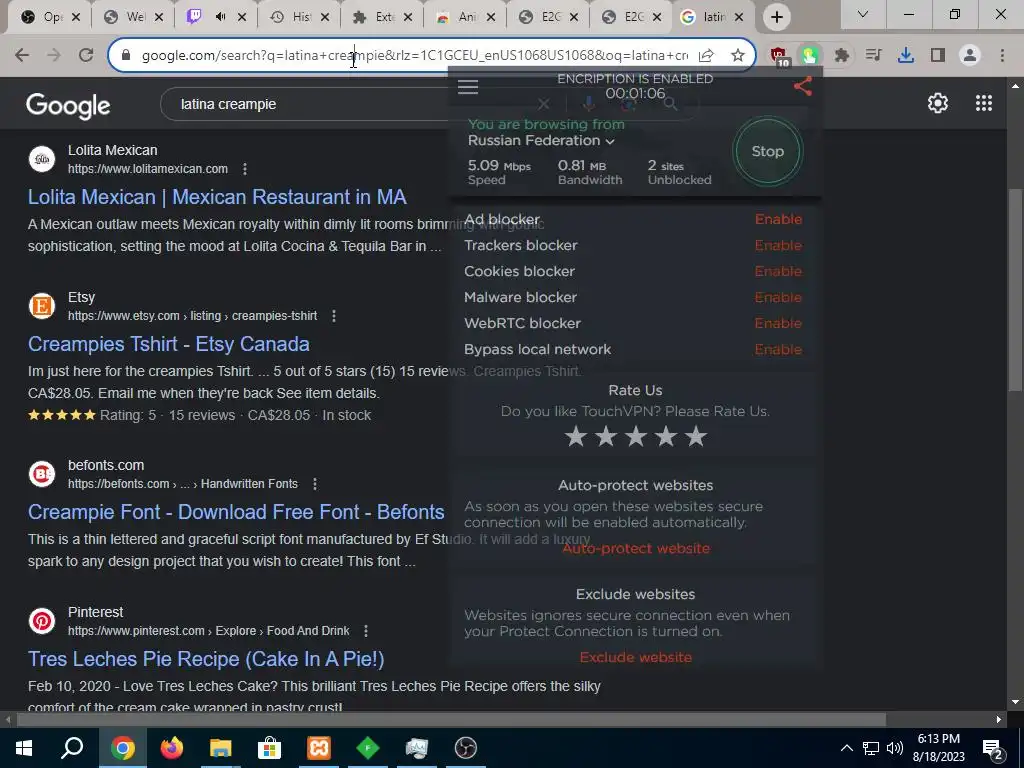Launch Firefox from the taskbar
Viewport: 1024px width, 768px height.
[172, 748]
